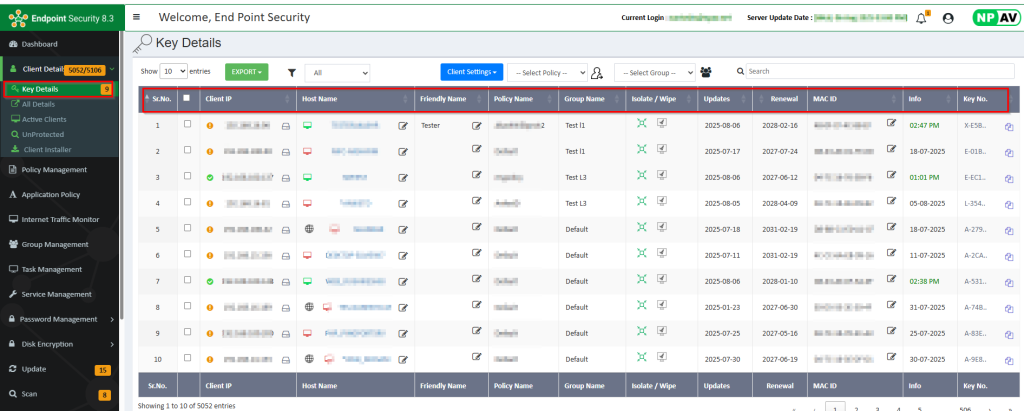This screenshot has width=1024, height=411.
Task: Click the green EXPORT button
Action: 246,72
